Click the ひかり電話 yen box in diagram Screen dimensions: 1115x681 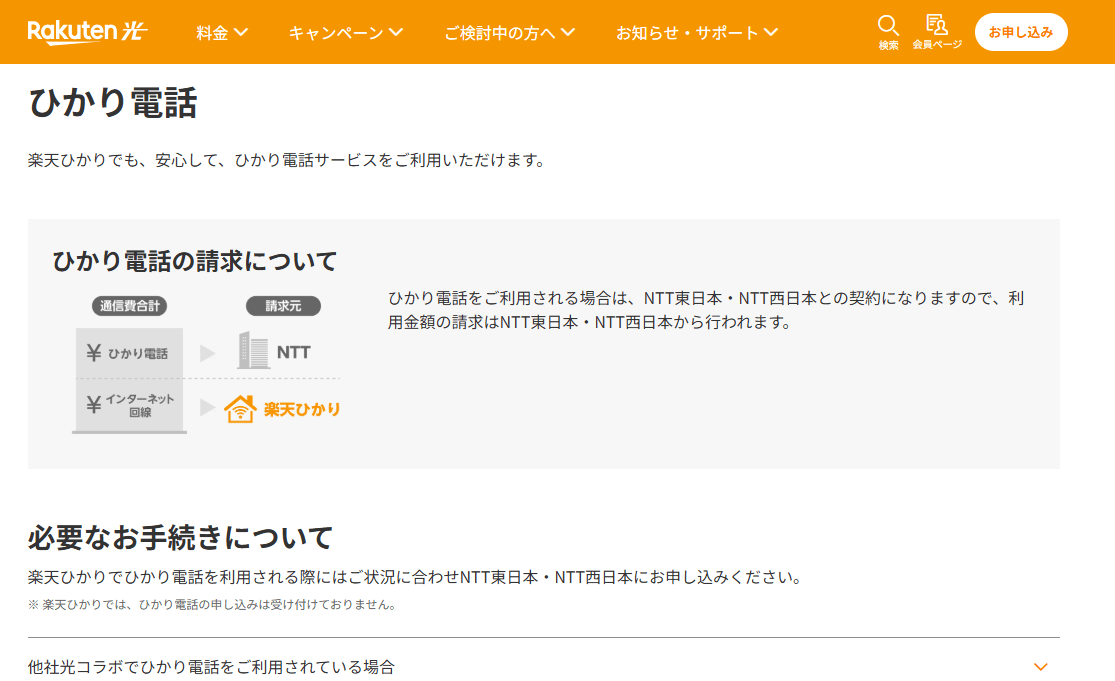(x=129, y=353)
